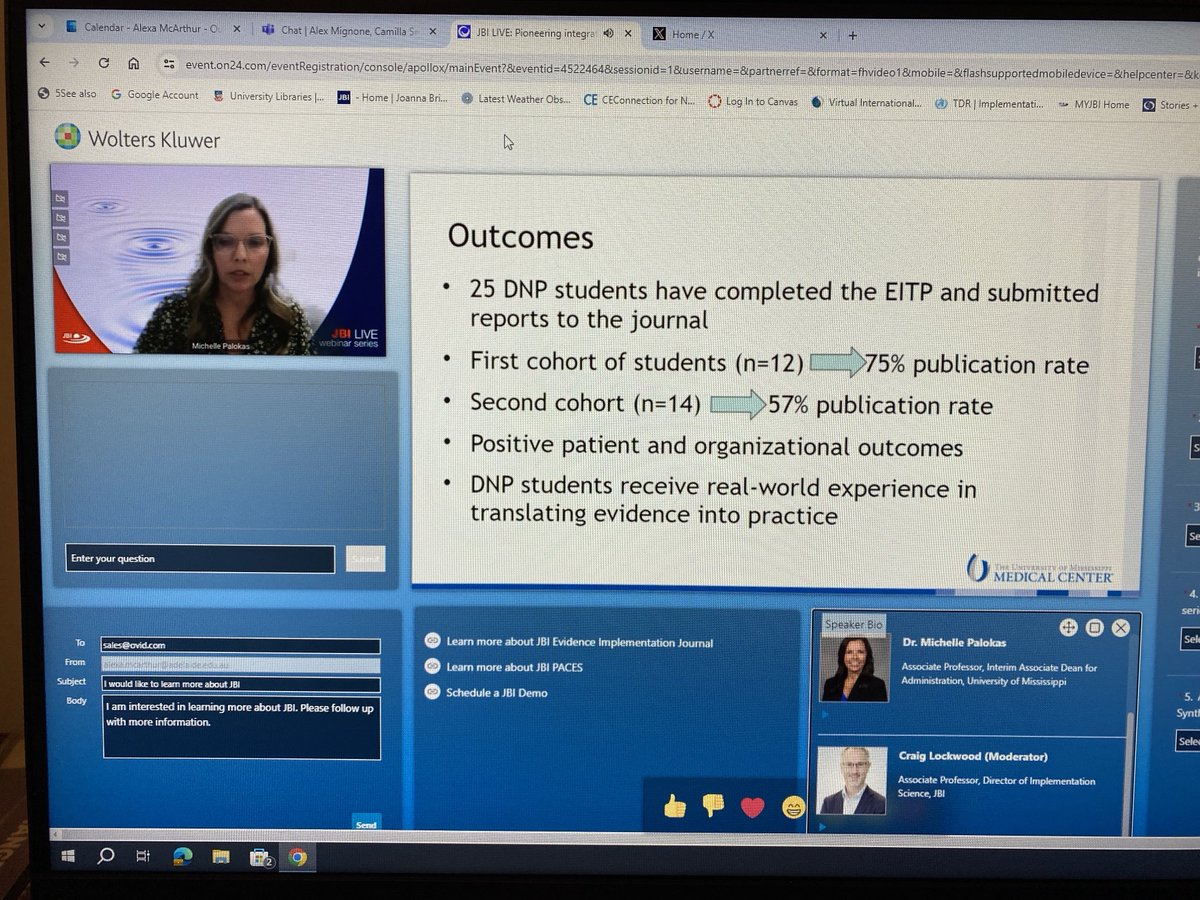This screenshot has height=900, width=1200.
Task: Mute audio on the JBI LIVE tab
Action: [608, 33]
